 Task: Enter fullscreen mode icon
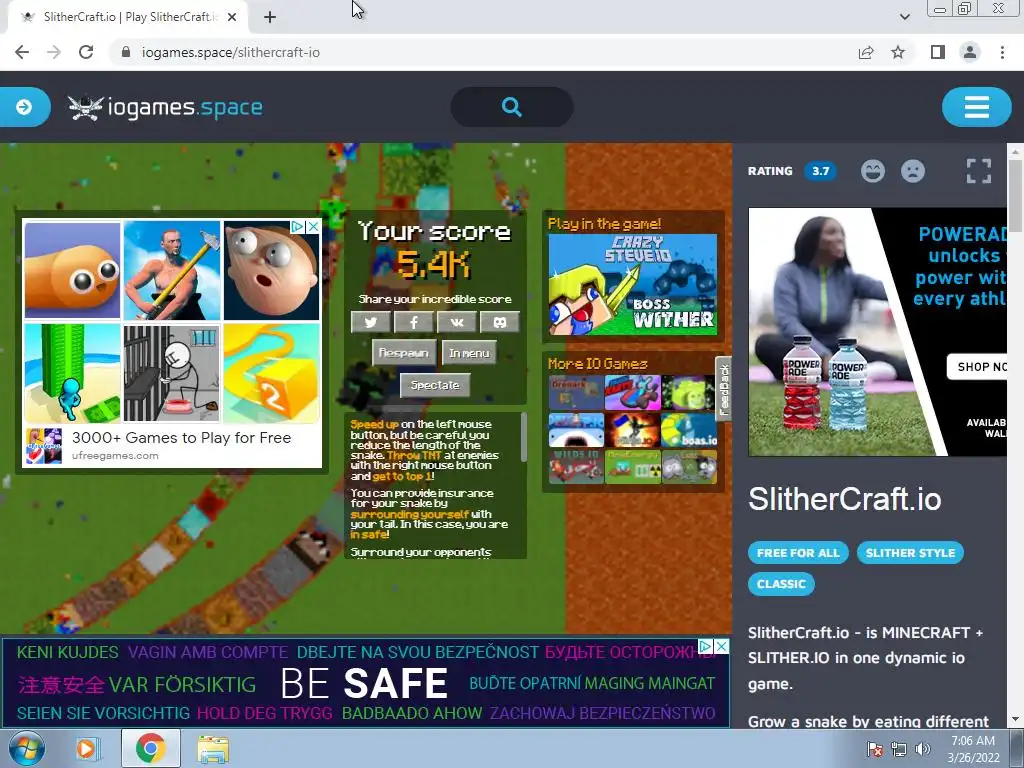[978, 171]
